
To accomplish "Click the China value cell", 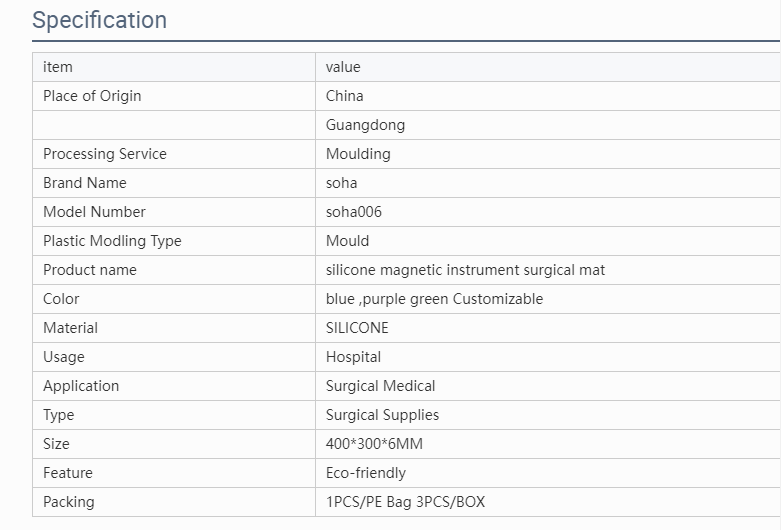I will click(548, 96).
